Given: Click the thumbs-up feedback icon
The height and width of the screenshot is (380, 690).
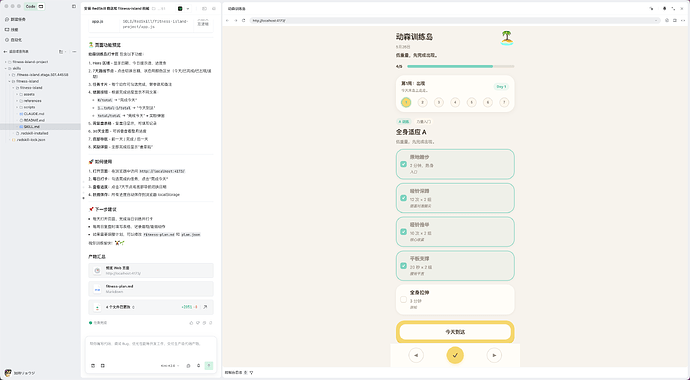Looking at the screenshot, I should [191, 322].
